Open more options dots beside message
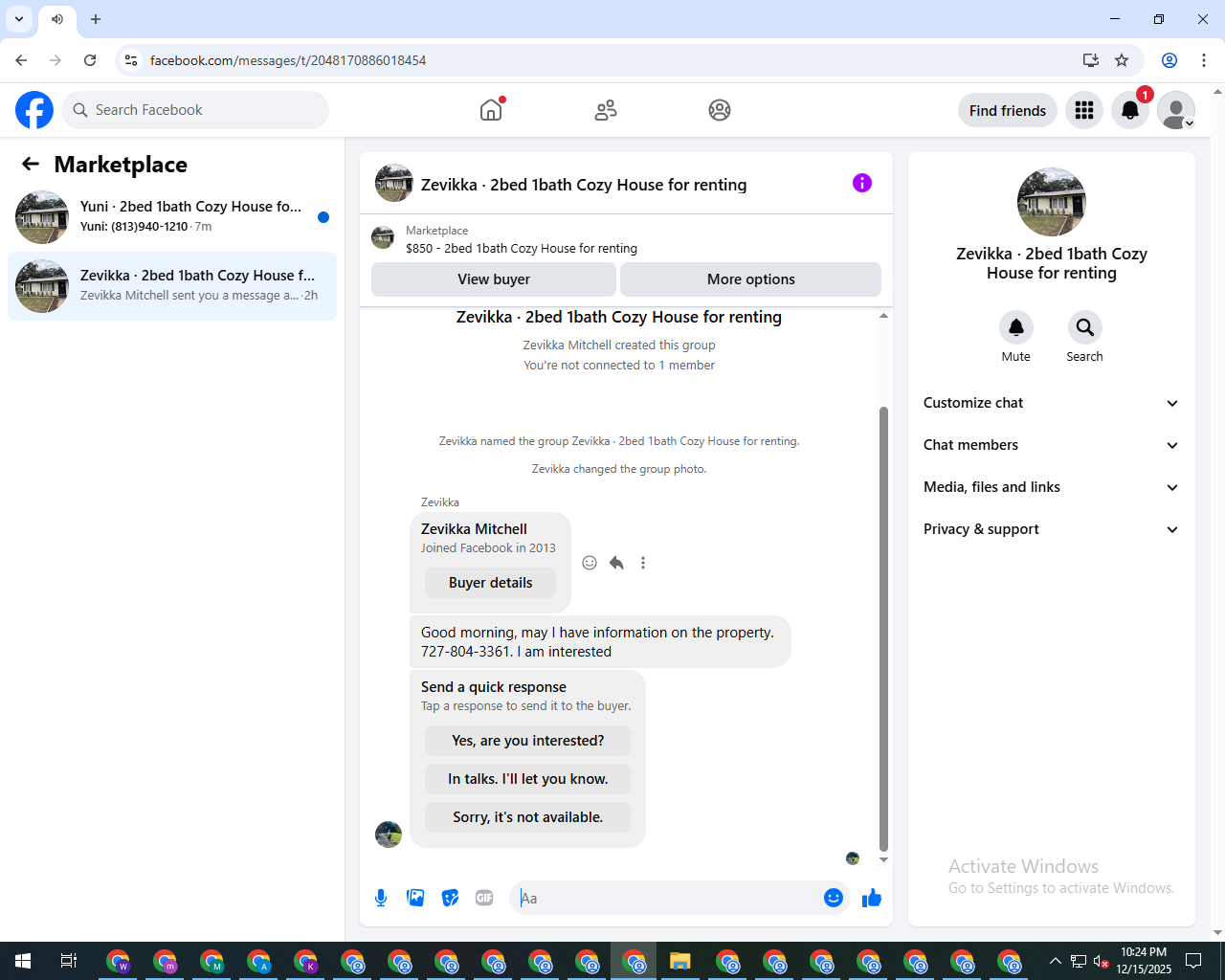This screenshot has width=1225, height=980. (643, 563)
